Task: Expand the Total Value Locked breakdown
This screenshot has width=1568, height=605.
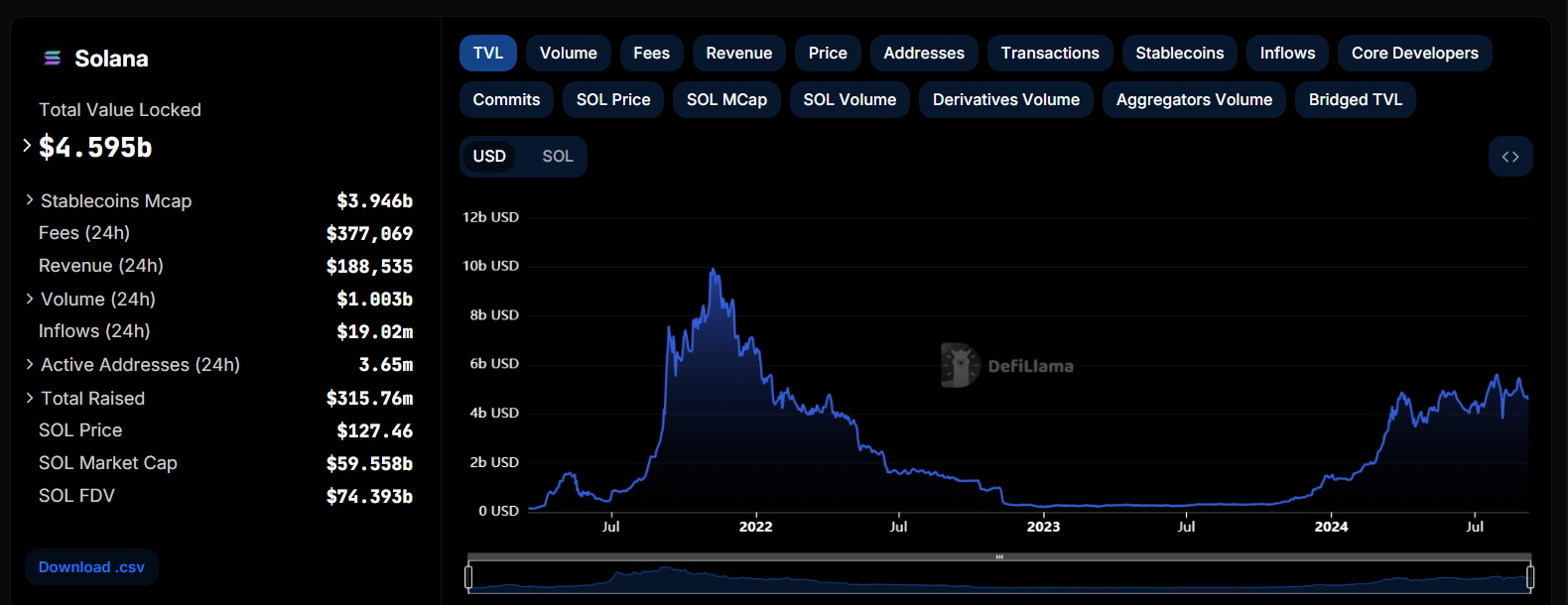Action: click(27, 146)
